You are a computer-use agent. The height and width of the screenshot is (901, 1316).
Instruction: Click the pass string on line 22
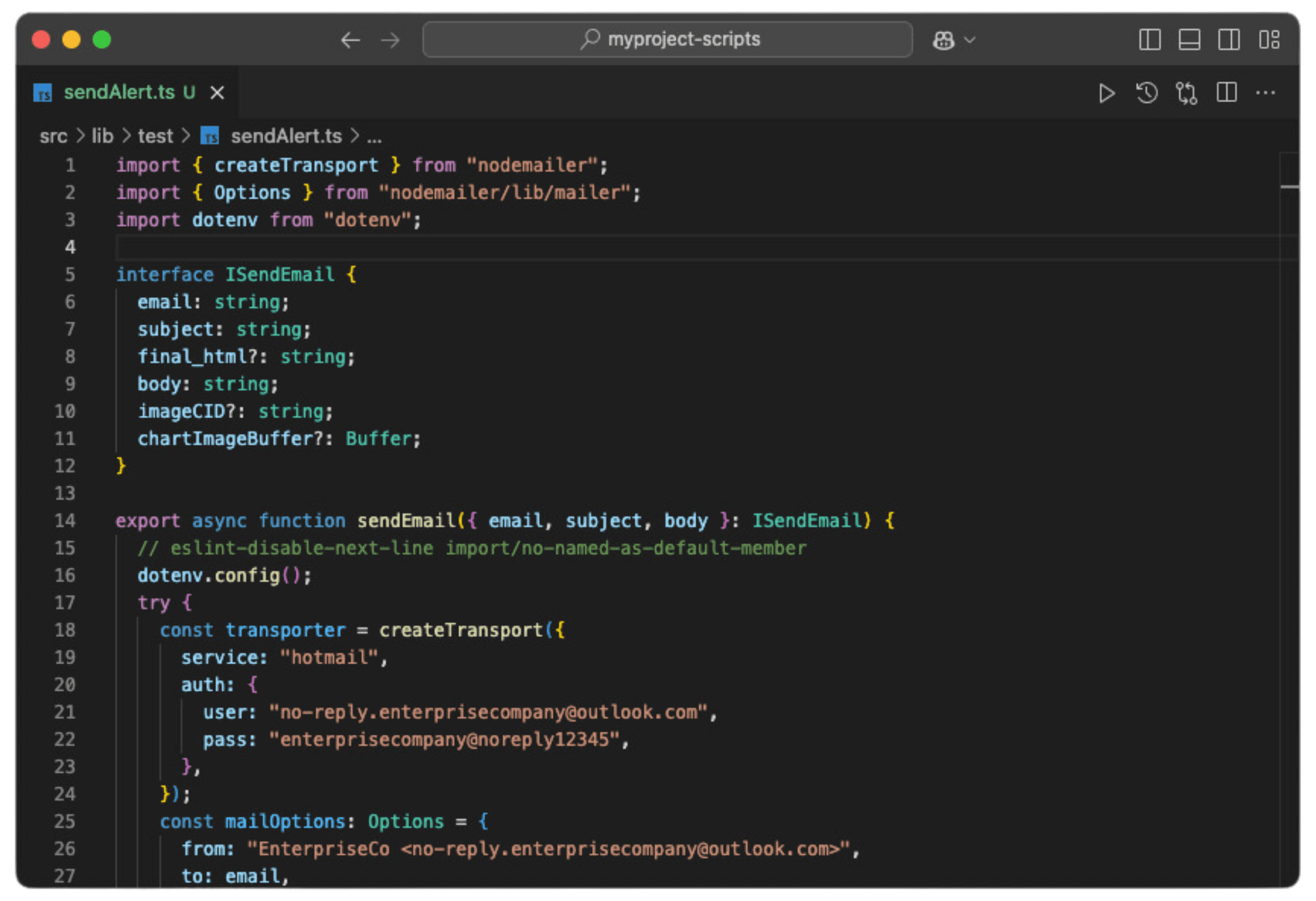click(444, 740)
